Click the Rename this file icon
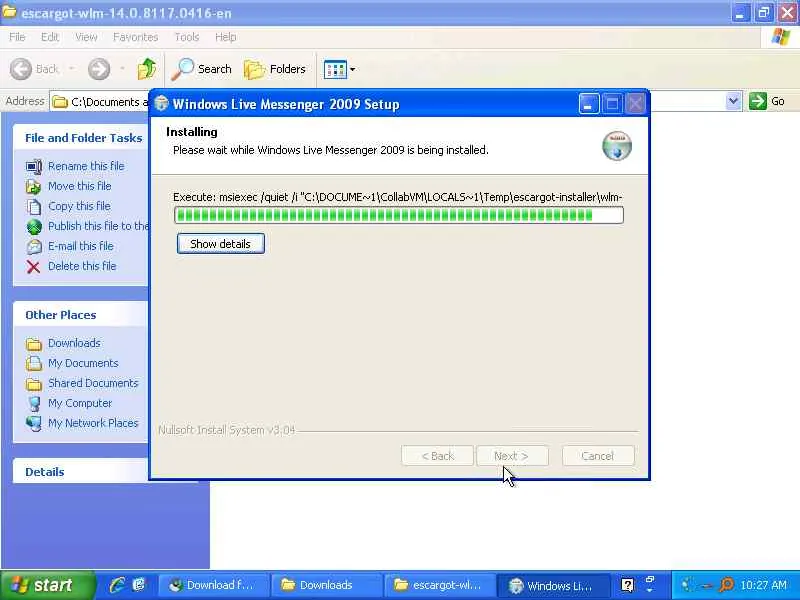 (x=34, y=166)
